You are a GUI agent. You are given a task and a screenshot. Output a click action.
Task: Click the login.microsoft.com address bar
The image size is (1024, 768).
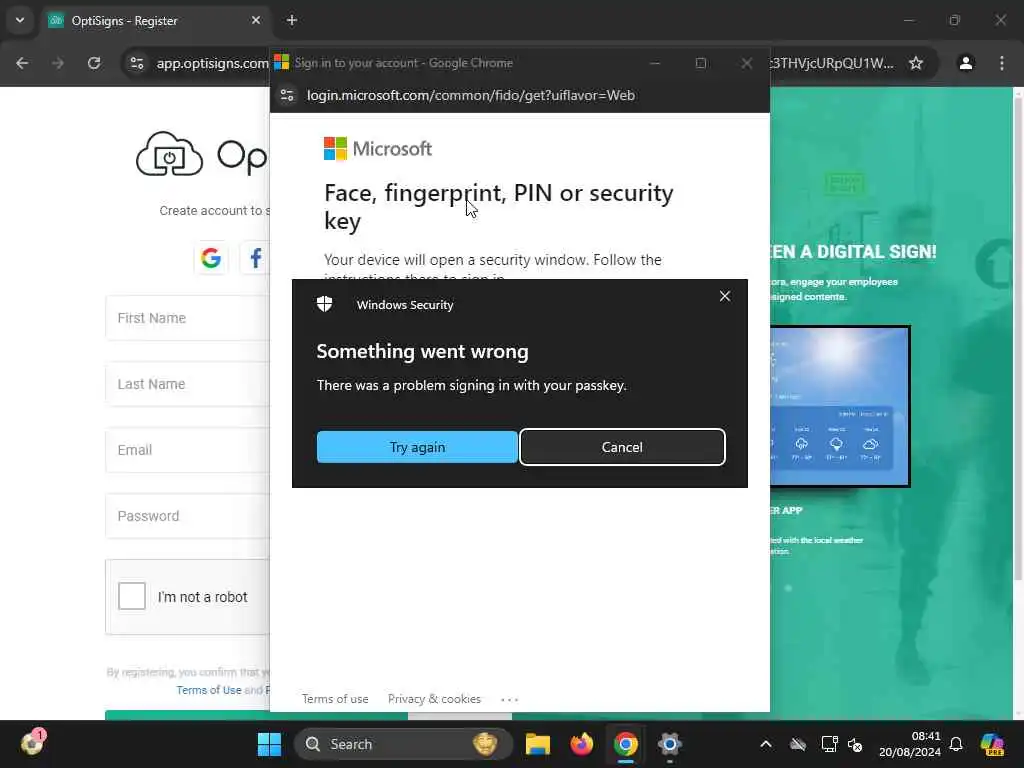[470, 95]
